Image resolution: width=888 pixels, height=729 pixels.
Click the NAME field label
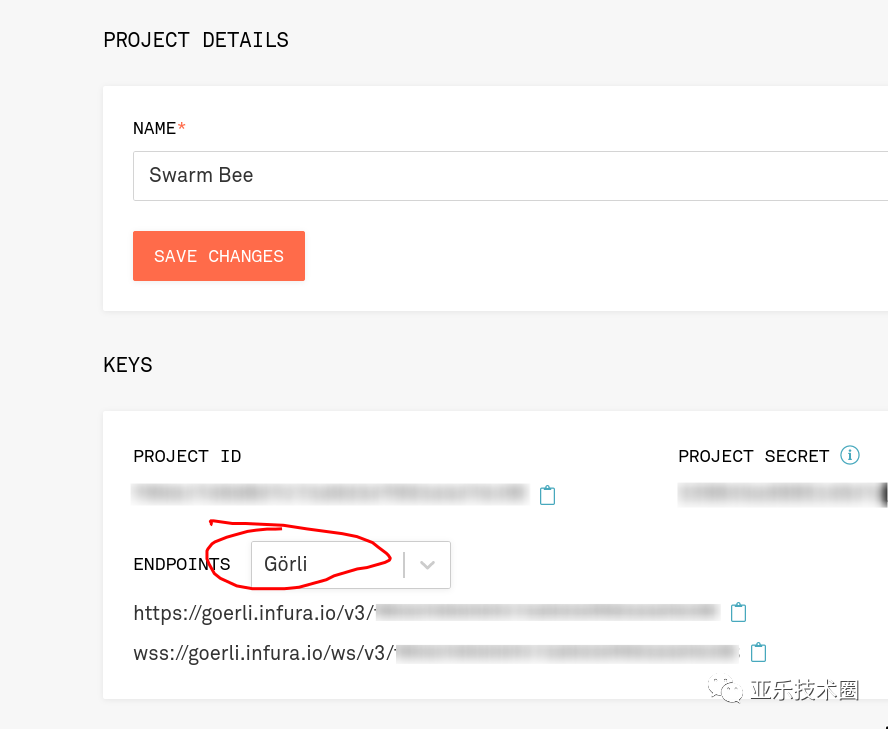pyautogui.click(x=155, y=128)
